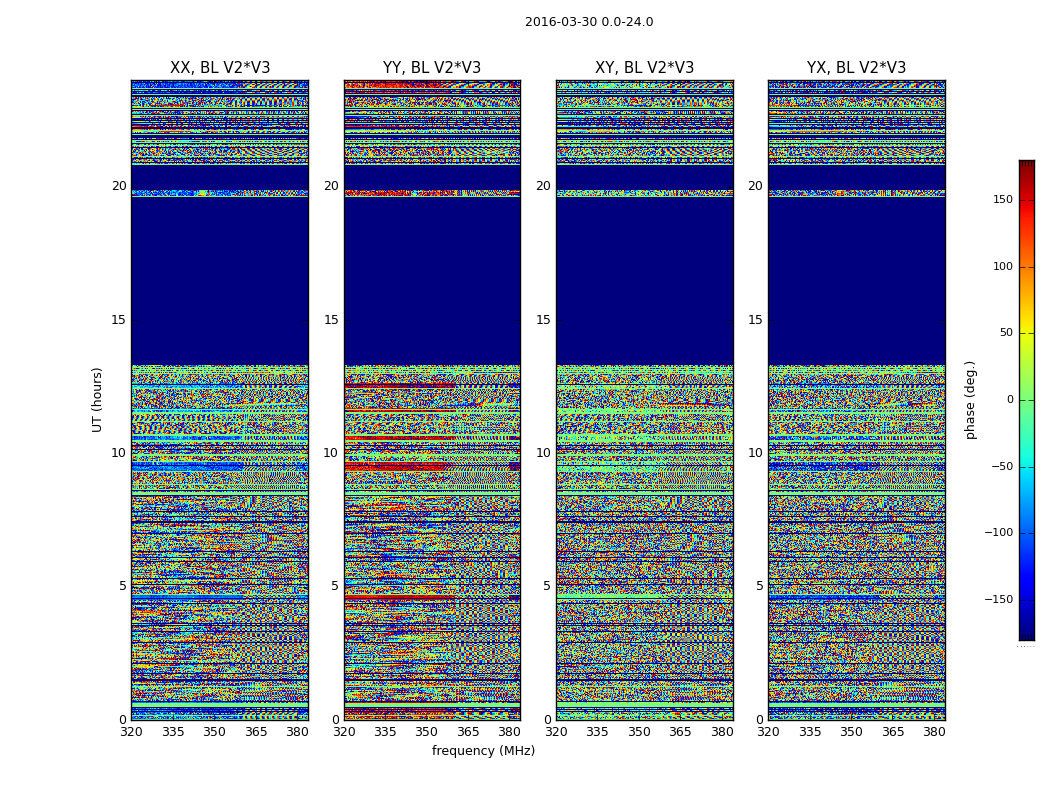The image size is (1050, 800).
Task: Click the plot title 2016-03-30 0.0-24.0
Action: point(589,22)
